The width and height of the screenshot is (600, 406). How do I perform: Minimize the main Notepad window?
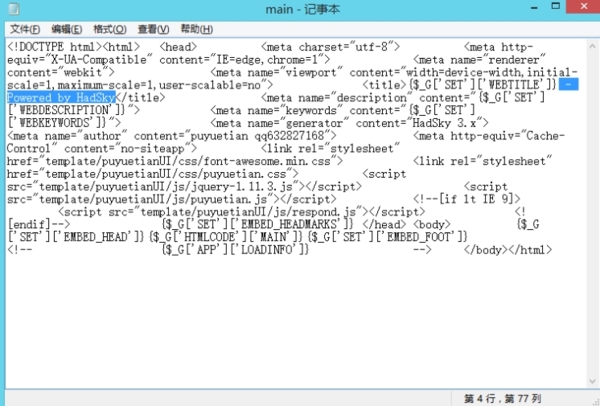click(534, 7)
